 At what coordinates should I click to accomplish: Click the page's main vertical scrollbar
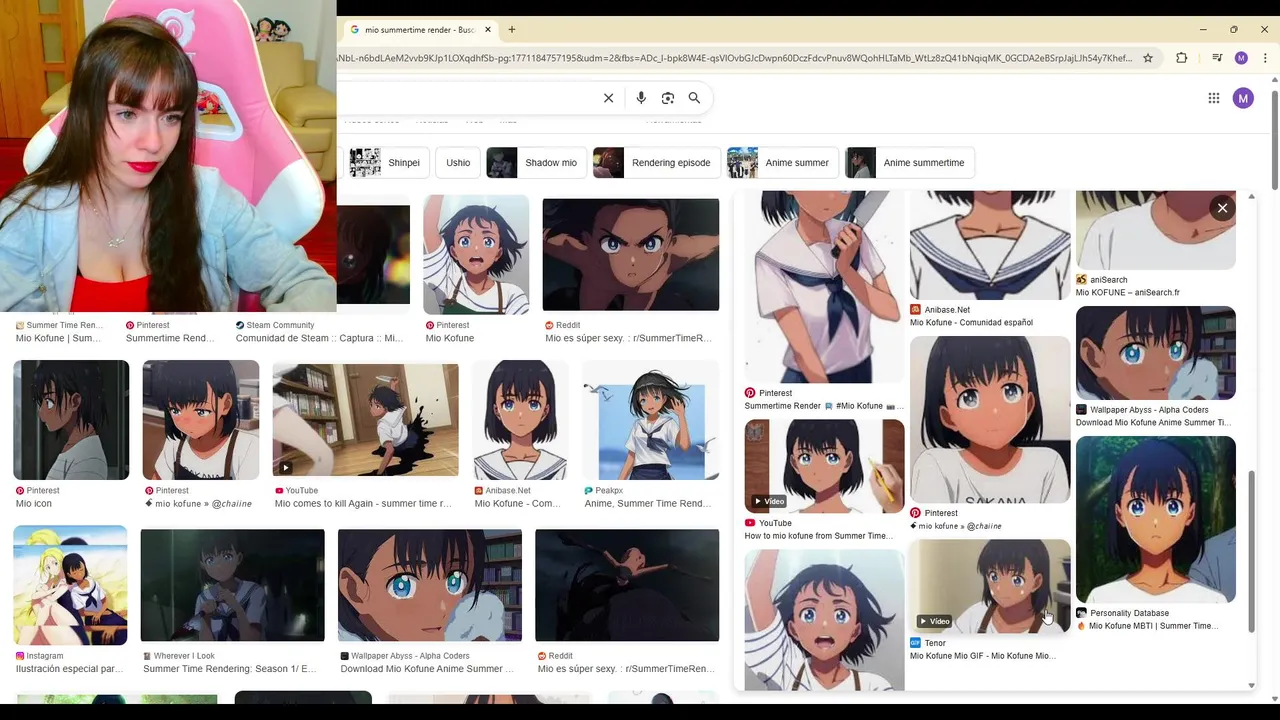(x=1274, y=140)
